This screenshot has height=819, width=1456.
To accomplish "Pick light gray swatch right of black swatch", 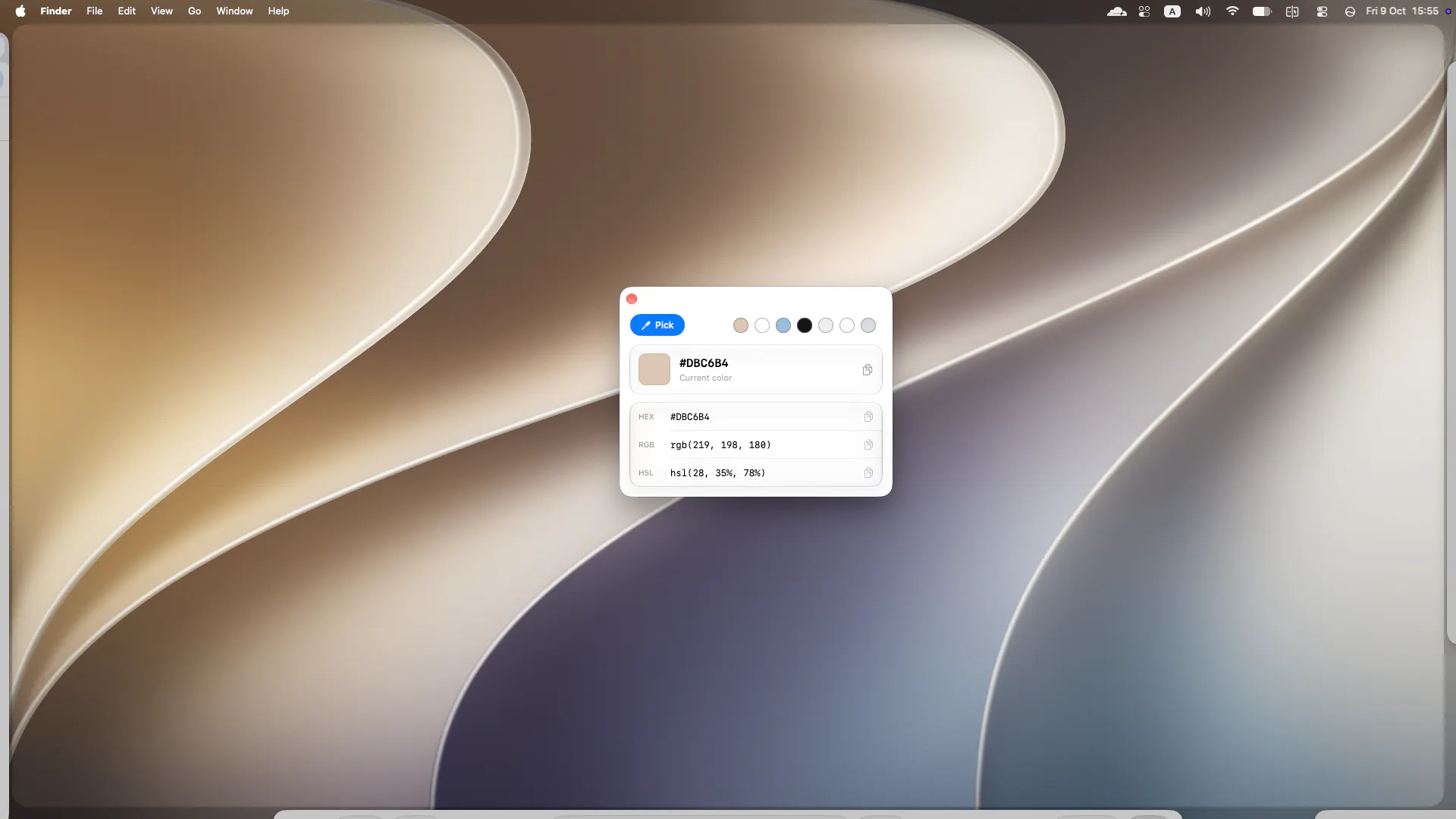I will pos(826,325).
